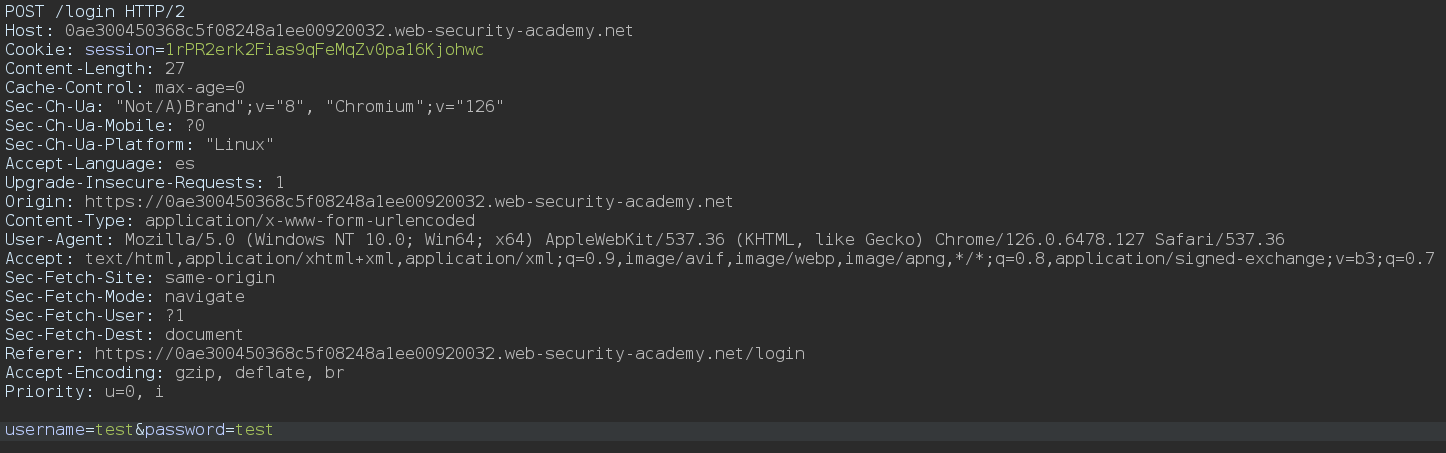
Task: Click the Referer login URL
Action: 449,354
